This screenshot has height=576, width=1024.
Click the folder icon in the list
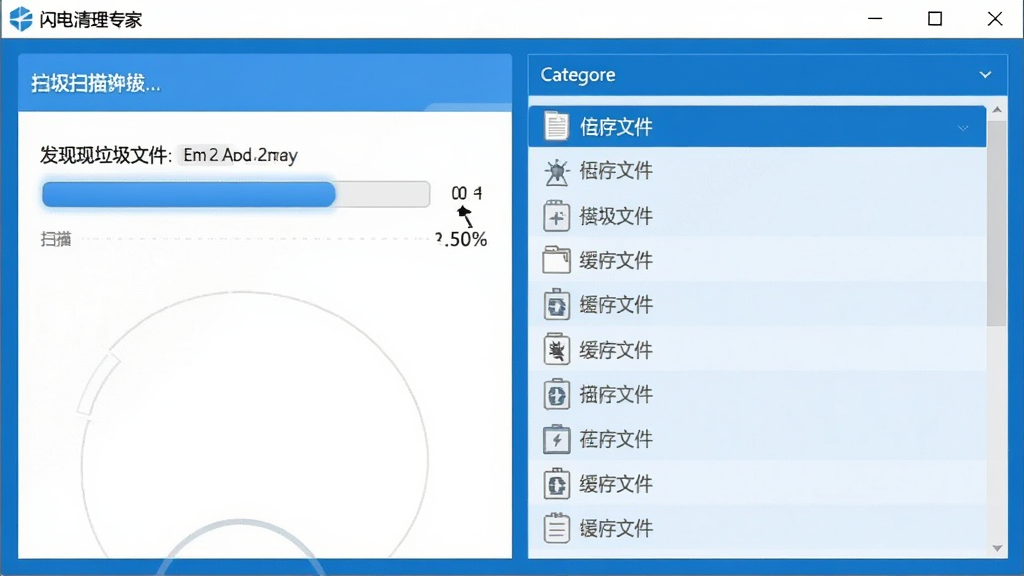coord(556,260)
